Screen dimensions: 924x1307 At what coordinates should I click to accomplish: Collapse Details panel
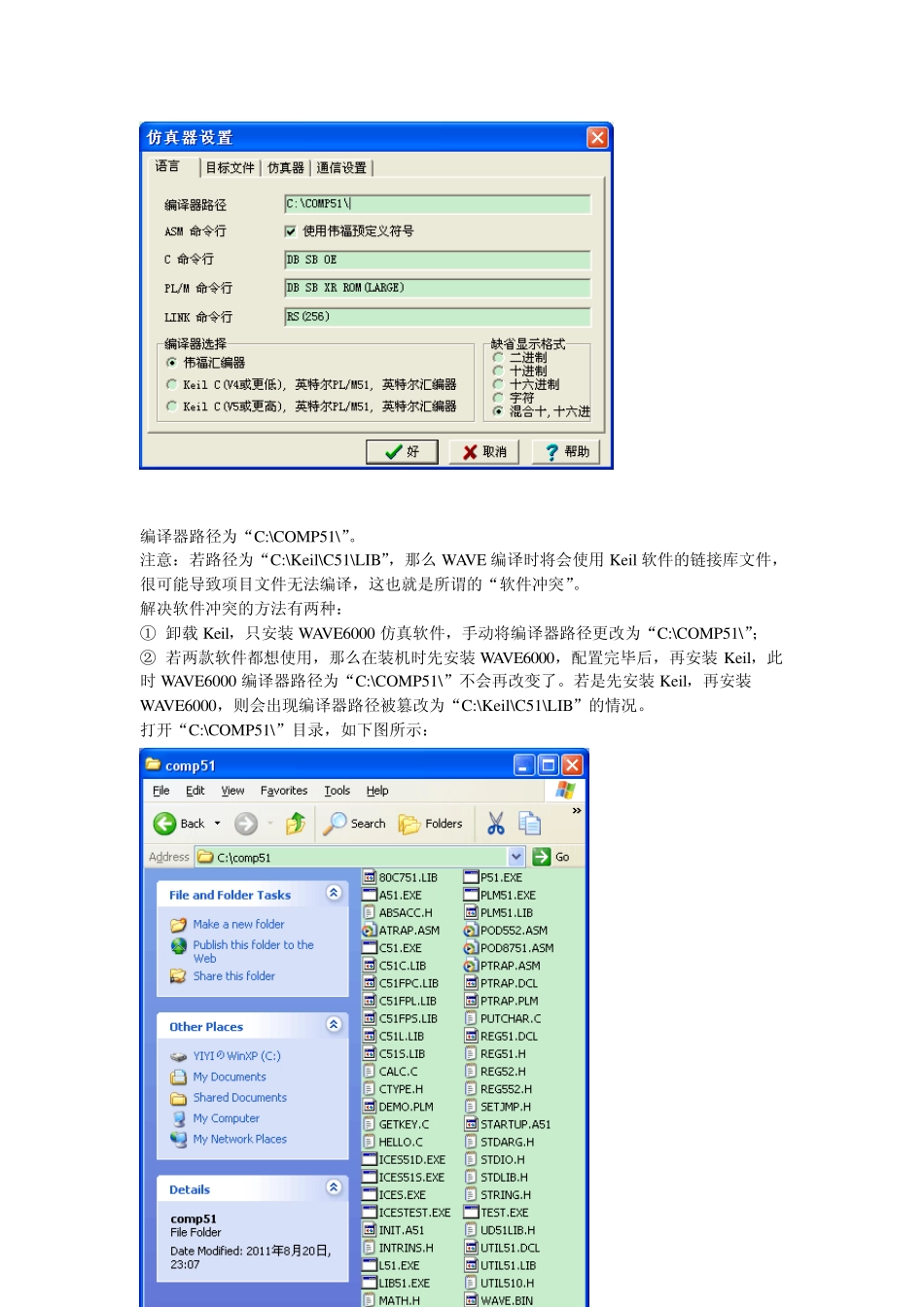[334, 1187]
